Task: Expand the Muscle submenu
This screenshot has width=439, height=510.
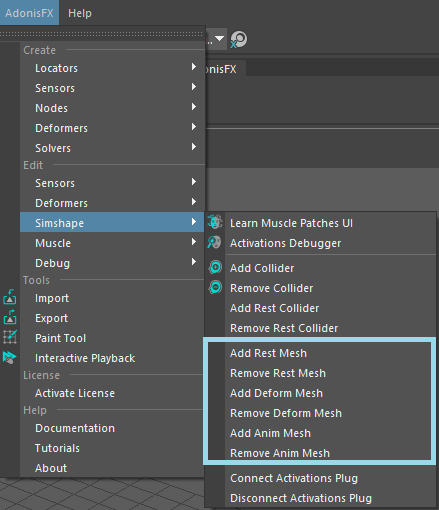Action: [x=112, y=243]
